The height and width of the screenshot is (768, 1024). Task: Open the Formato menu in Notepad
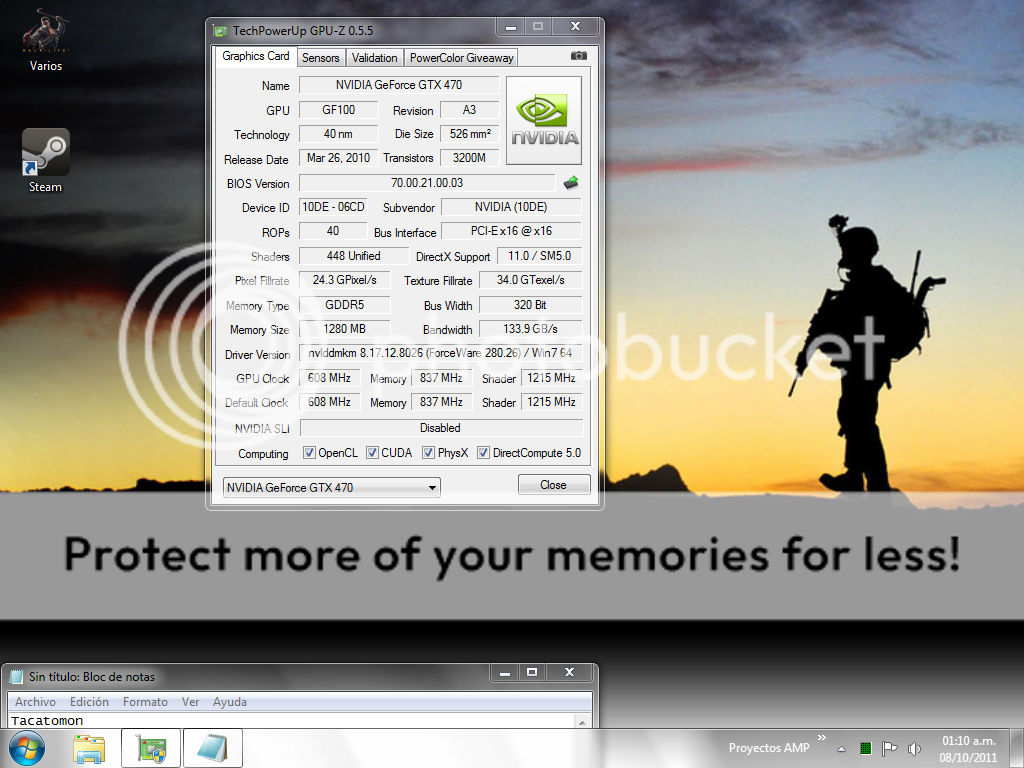point(145,702)
